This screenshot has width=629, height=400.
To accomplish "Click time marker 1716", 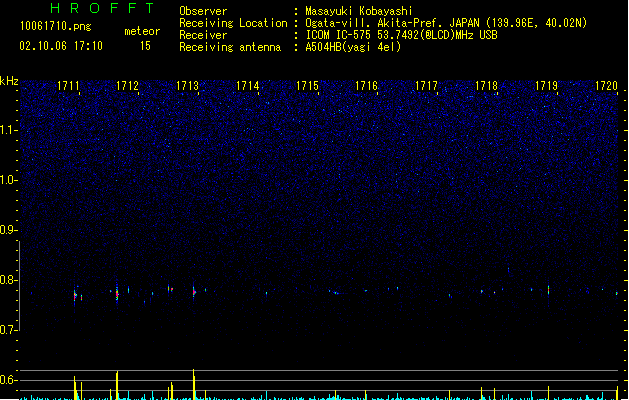I will pos(367,86).
